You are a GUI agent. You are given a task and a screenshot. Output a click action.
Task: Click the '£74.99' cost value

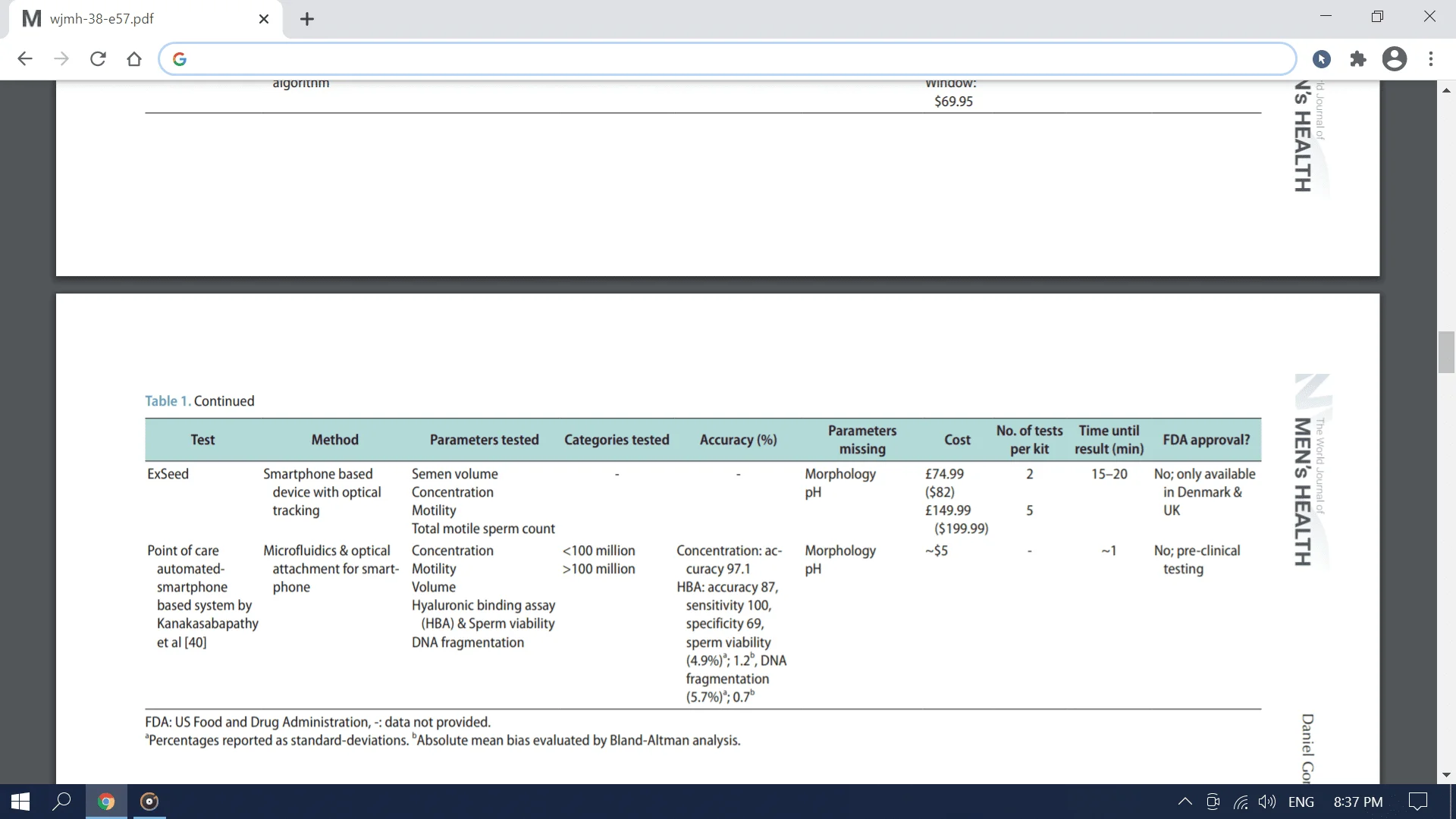944,474
